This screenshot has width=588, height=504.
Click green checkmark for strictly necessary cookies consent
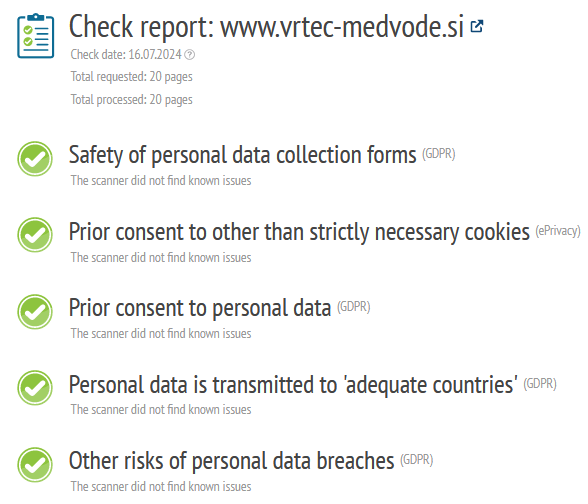pos(35,235)
